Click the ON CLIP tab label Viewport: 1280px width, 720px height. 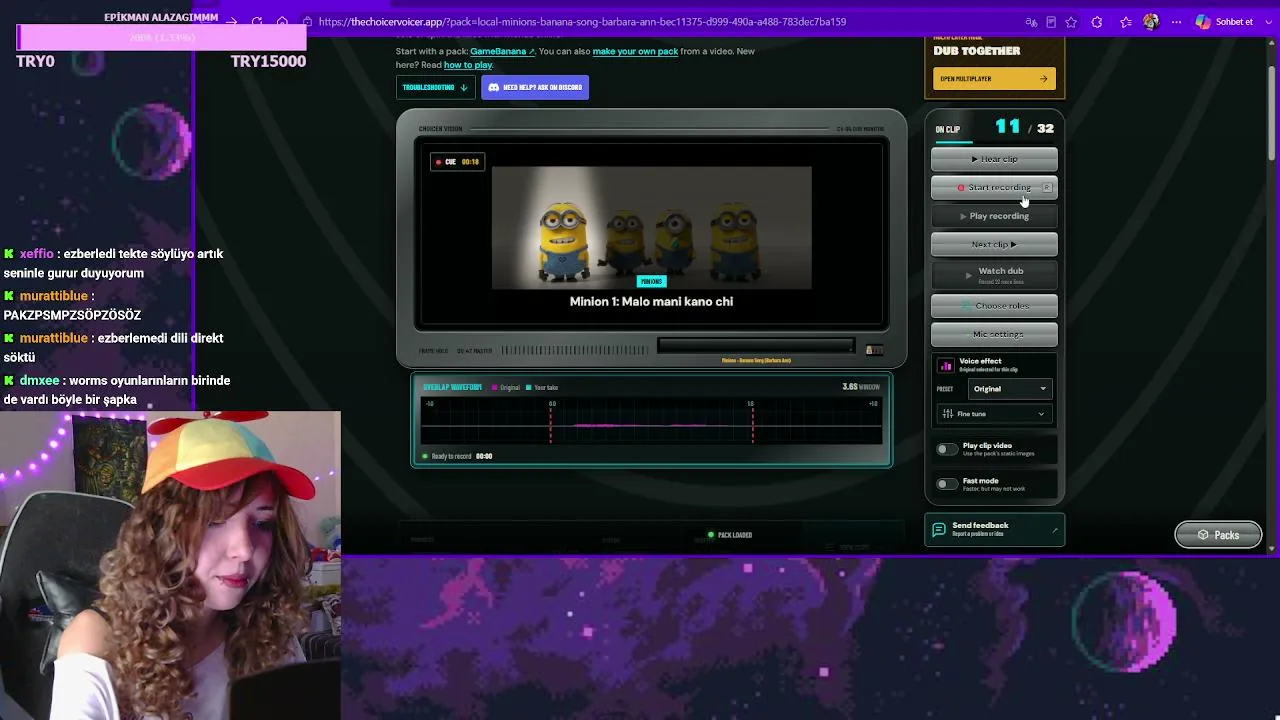(947, 130)
